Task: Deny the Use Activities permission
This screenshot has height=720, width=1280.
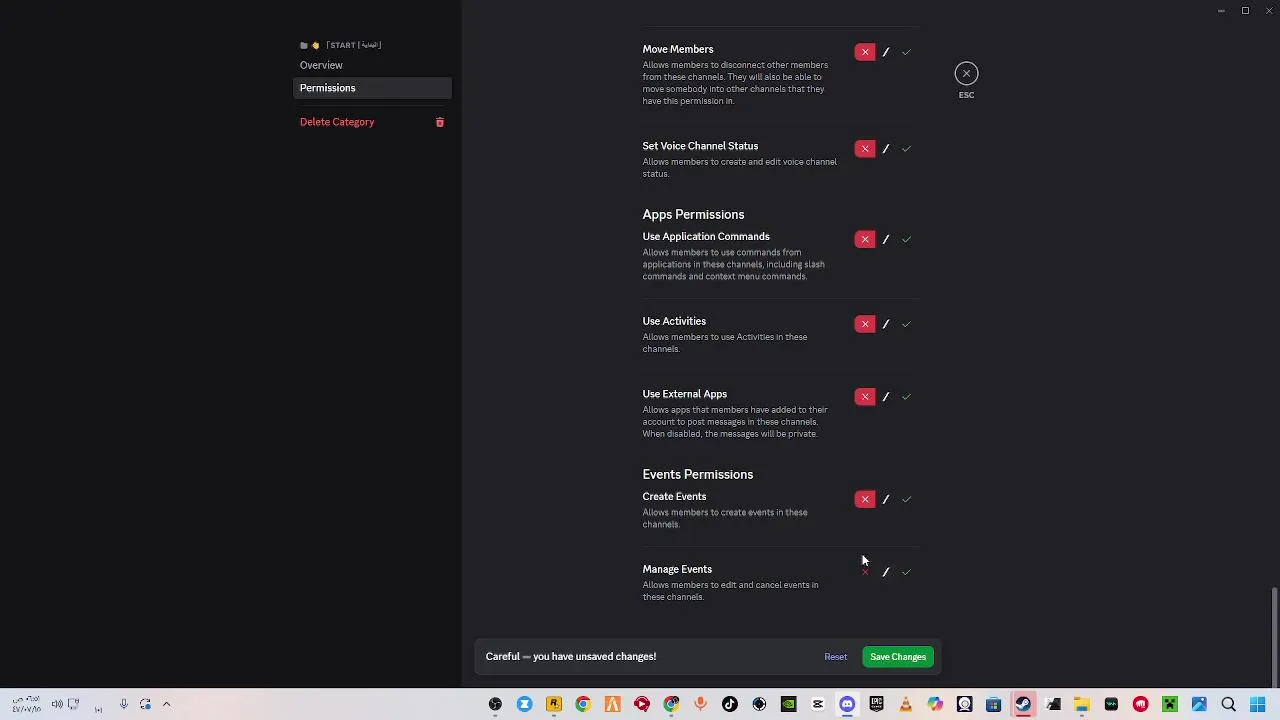Action: (865, 324)
